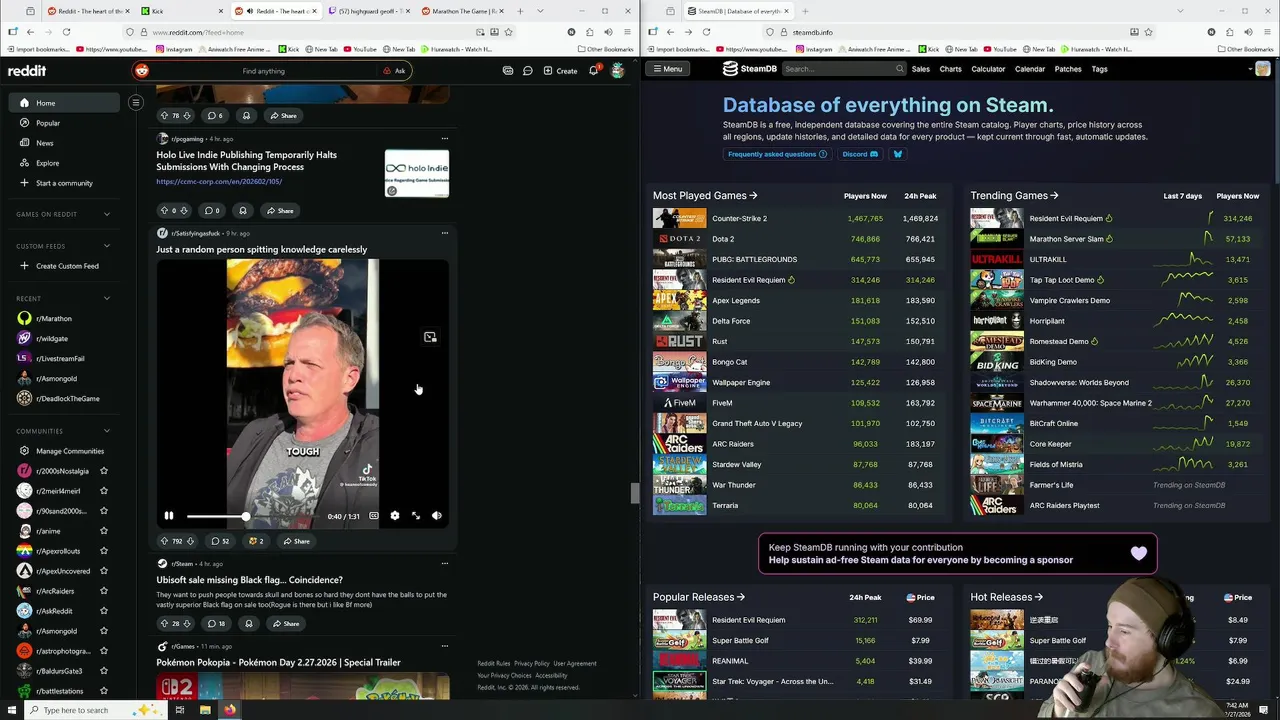Click SteamDB search magnifier icon
1280x720 pixels.
[x=900, y=69]
